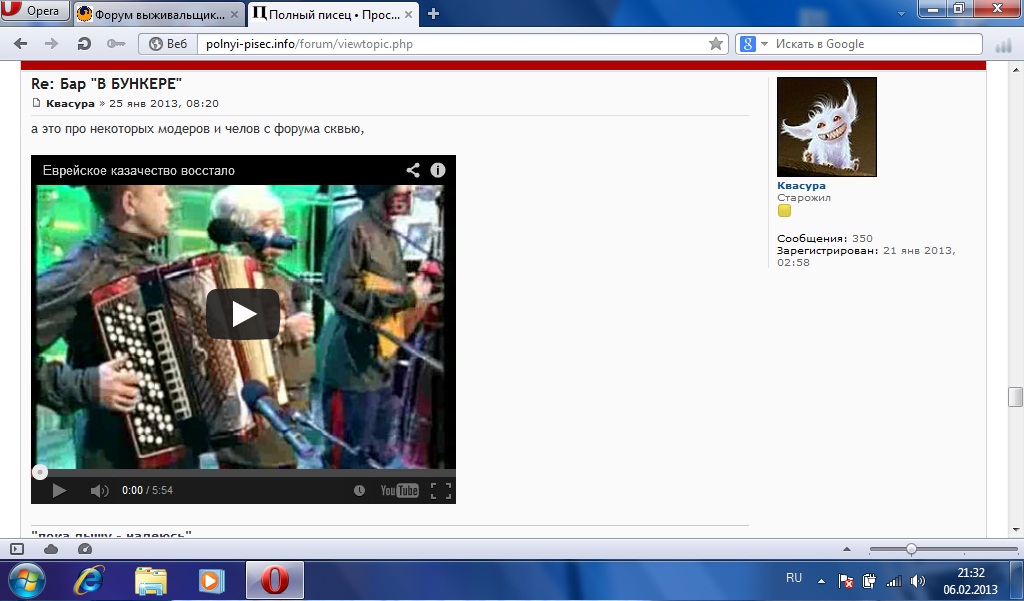
Task: Switch RU keyboard language indicator
Action: coord(794,578)
